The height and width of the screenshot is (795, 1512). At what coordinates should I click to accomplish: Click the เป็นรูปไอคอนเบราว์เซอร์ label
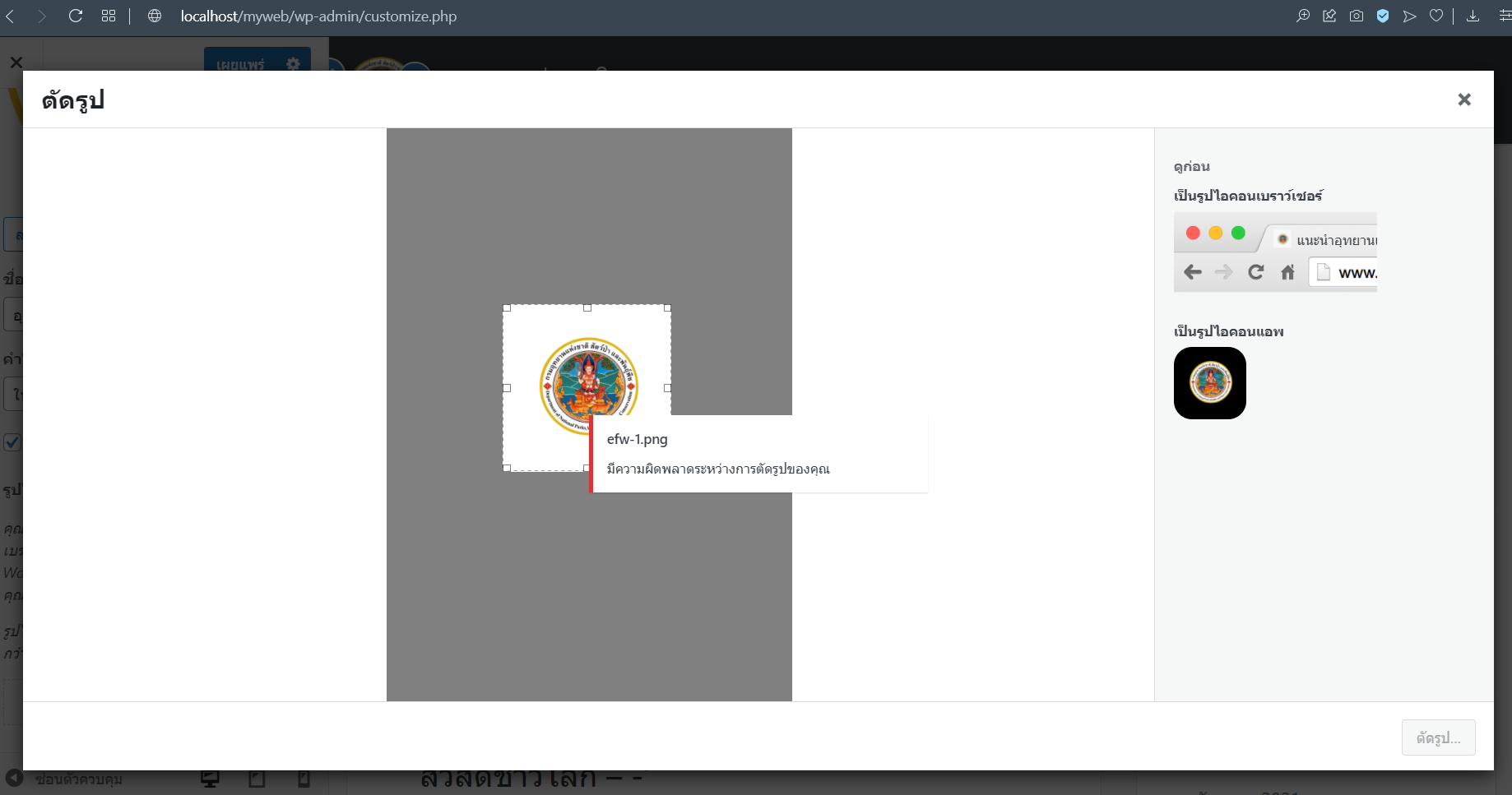[x=1248, y=196]
